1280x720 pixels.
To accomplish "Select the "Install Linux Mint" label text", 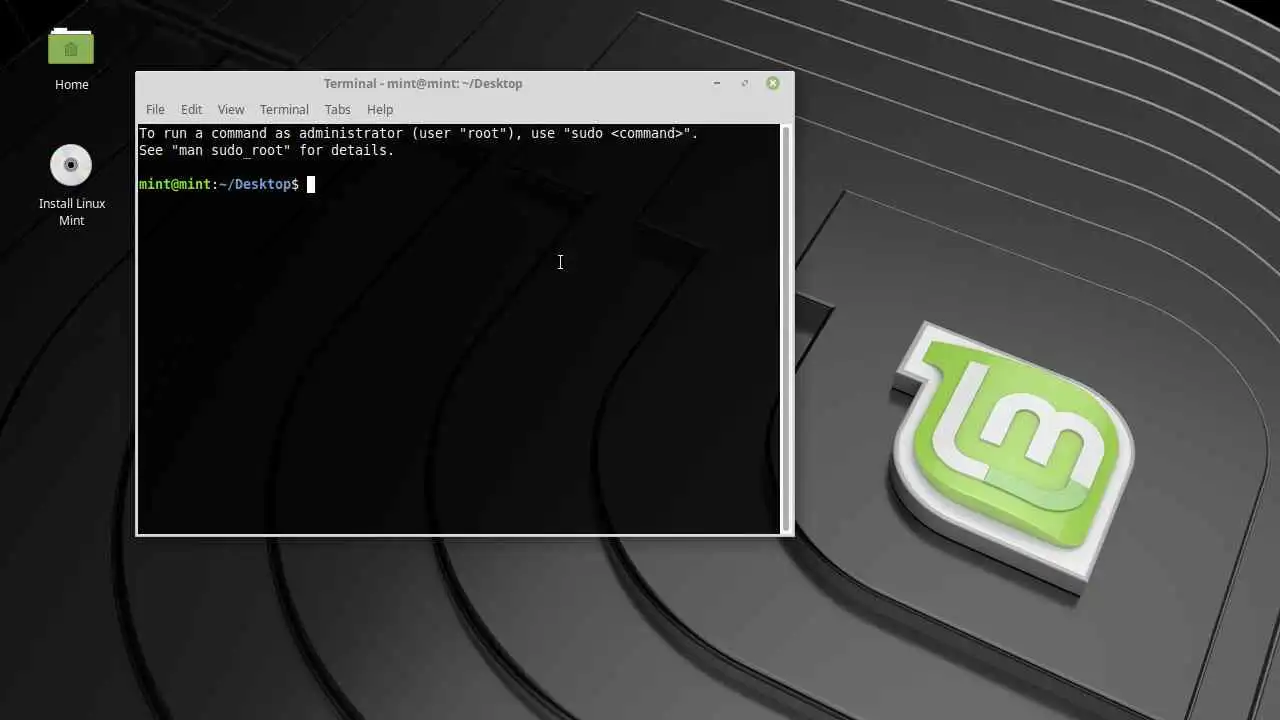I will point(72,212).
